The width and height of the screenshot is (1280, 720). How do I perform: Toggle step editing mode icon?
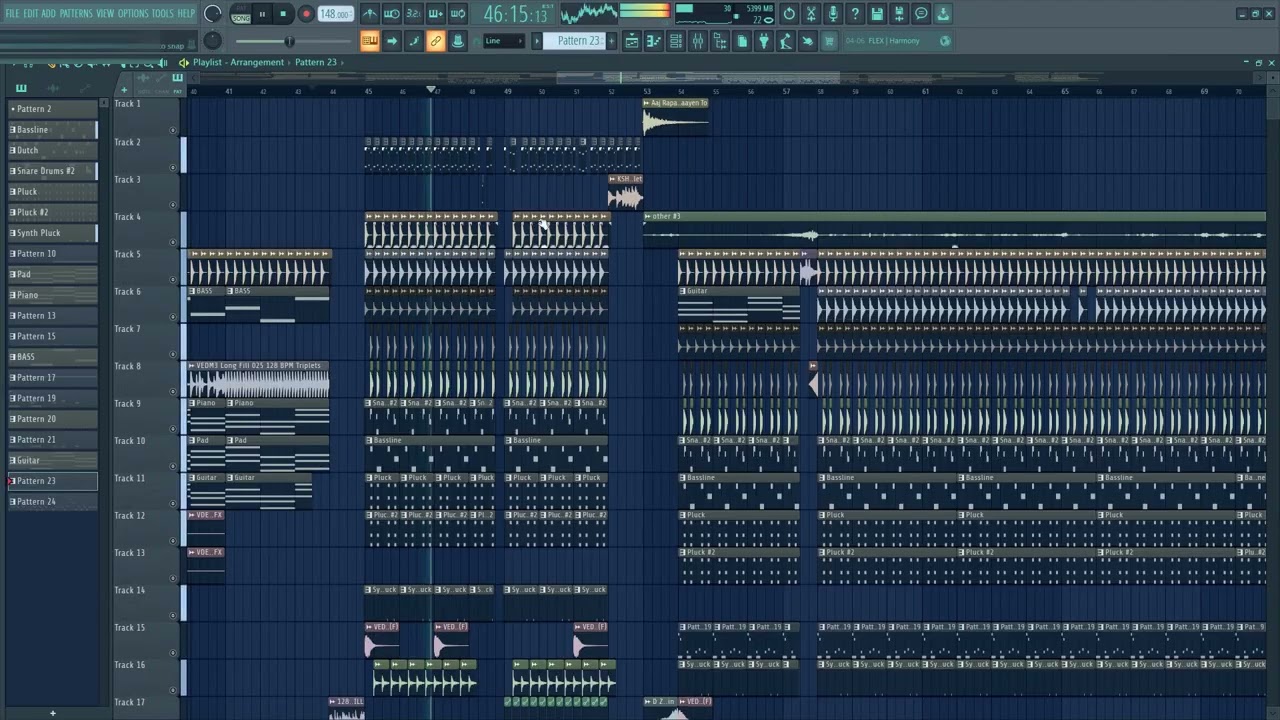[x=414, y=41]
